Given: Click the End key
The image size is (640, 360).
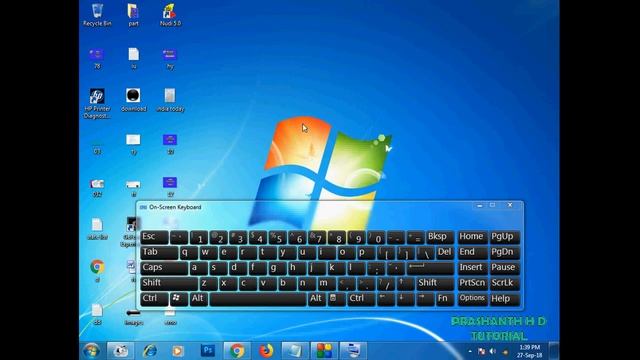Looking at the screenshot, I should [473, 252].
